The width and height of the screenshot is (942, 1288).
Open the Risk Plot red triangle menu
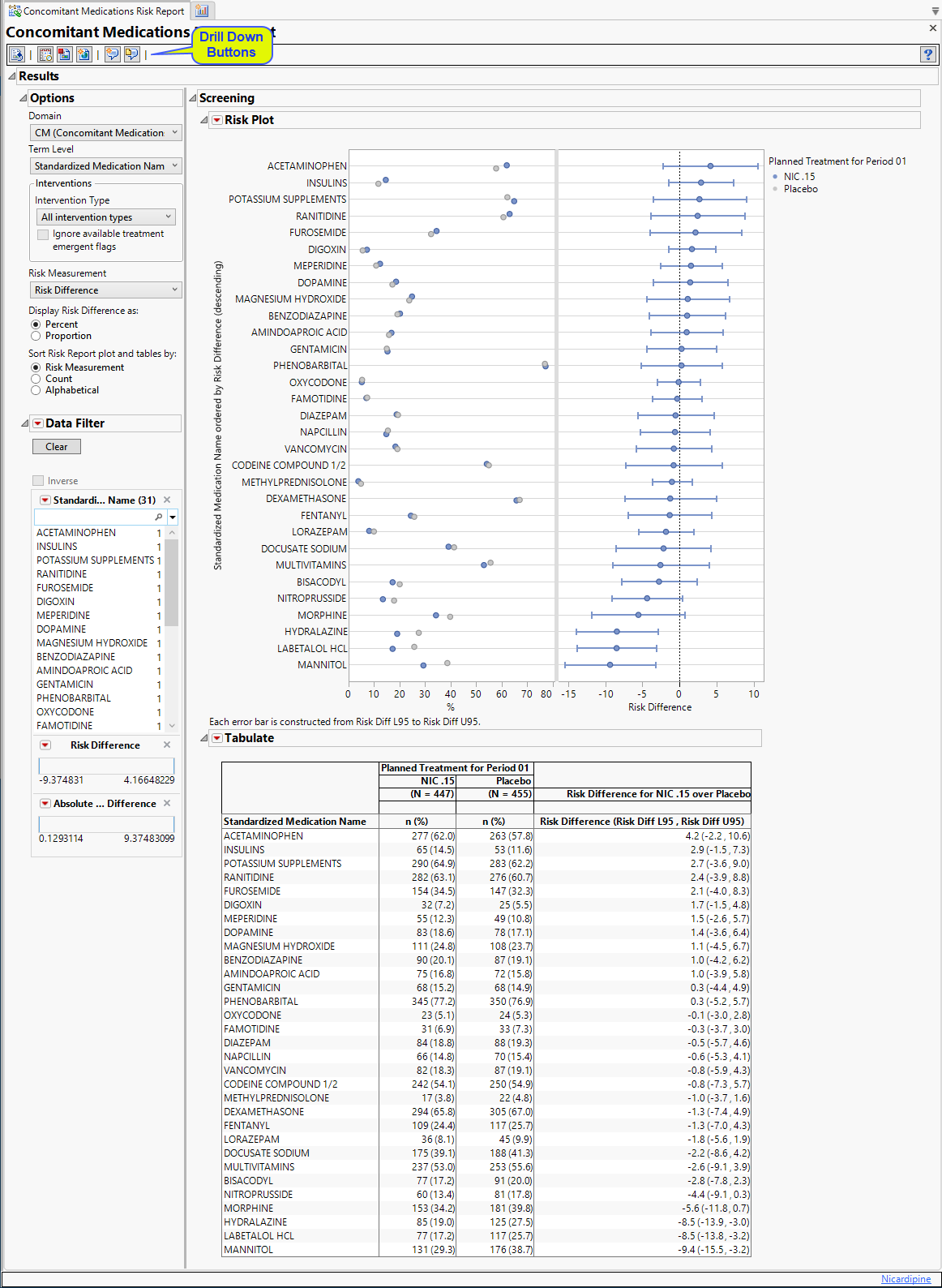216,120
